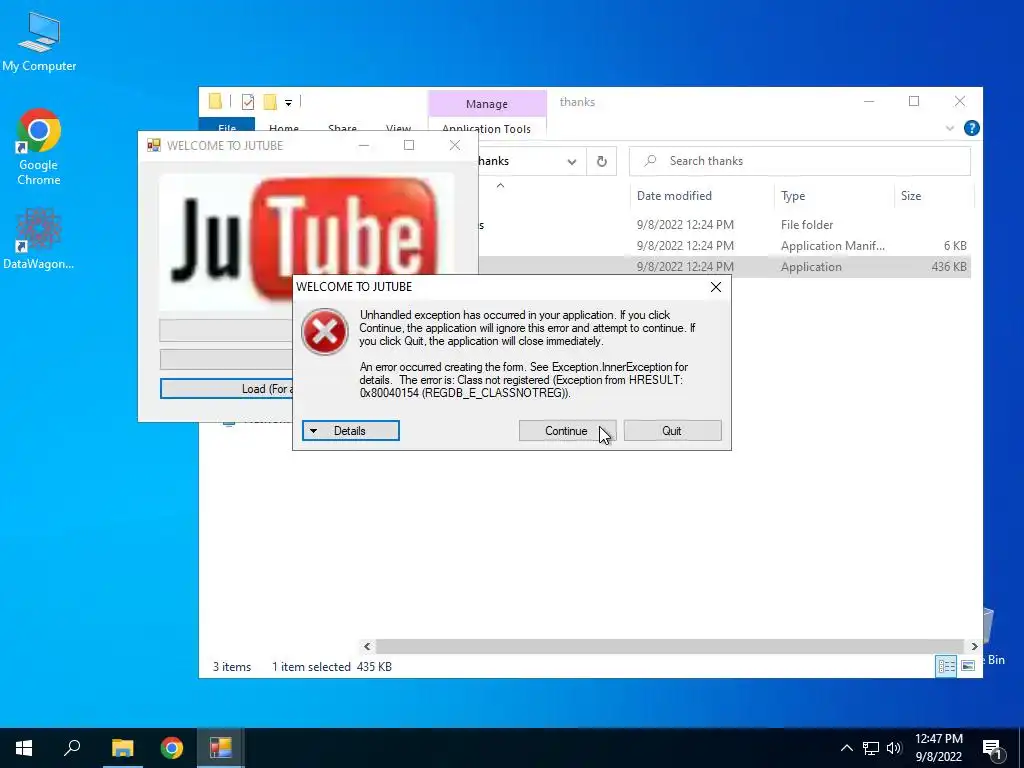The height and width of the screenshot is (768, 1024).
Task: Select the File folder row
Action: click(x=724, y=225)
